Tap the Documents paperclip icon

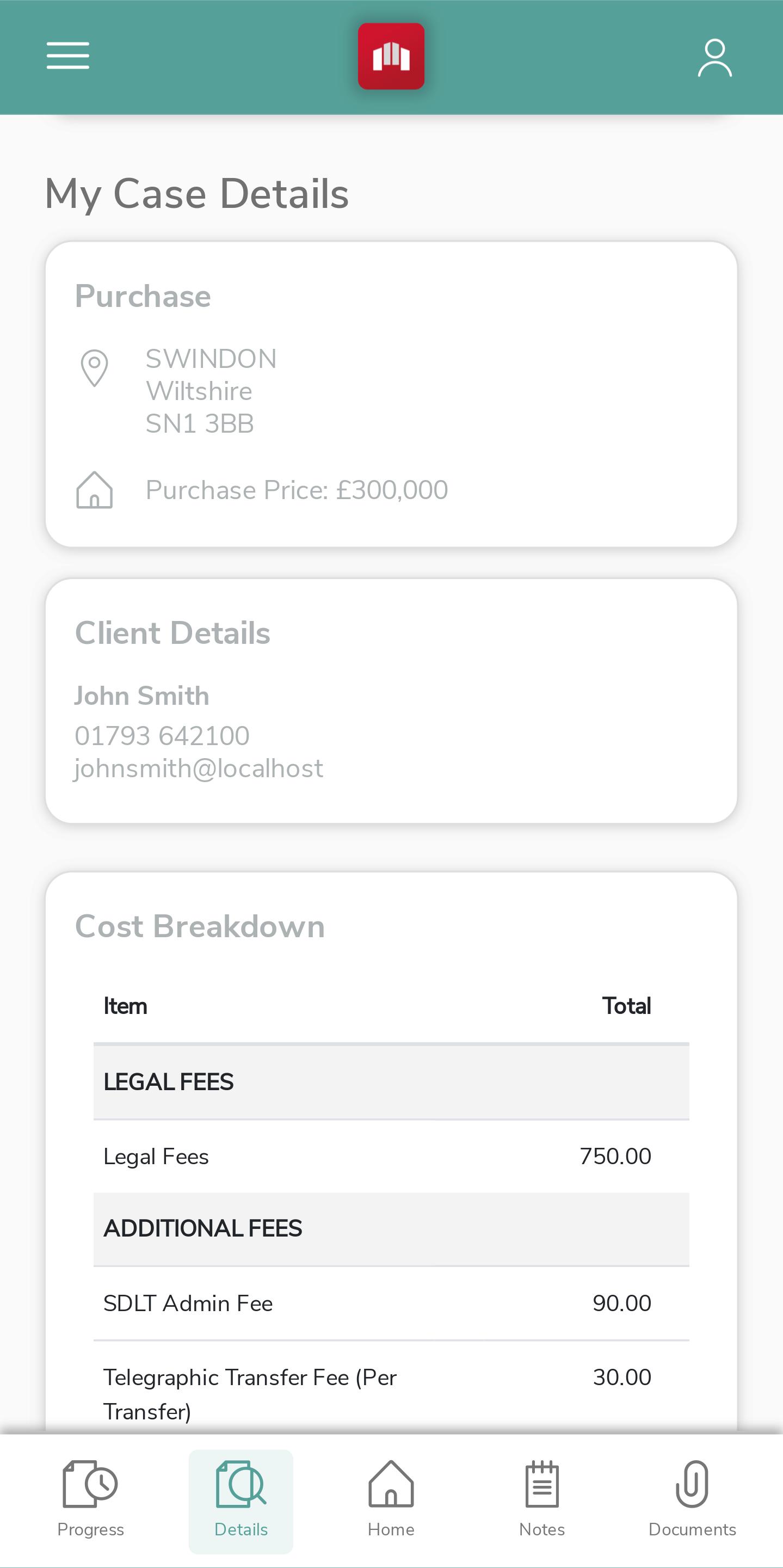coord(692,1484)
